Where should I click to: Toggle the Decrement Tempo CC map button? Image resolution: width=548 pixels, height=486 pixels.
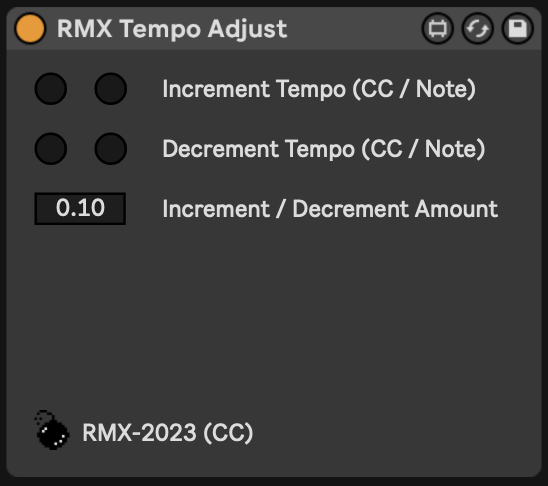51,148
